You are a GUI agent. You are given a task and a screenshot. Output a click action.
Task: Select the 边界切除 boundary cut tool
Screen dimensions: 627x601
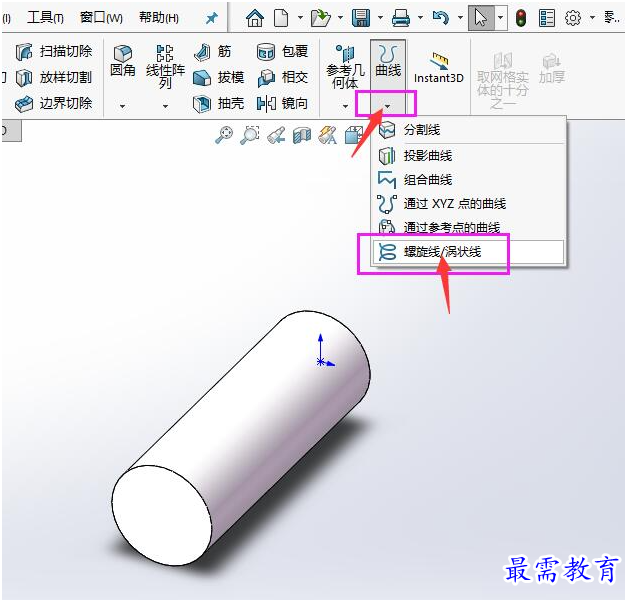point(54,104)
